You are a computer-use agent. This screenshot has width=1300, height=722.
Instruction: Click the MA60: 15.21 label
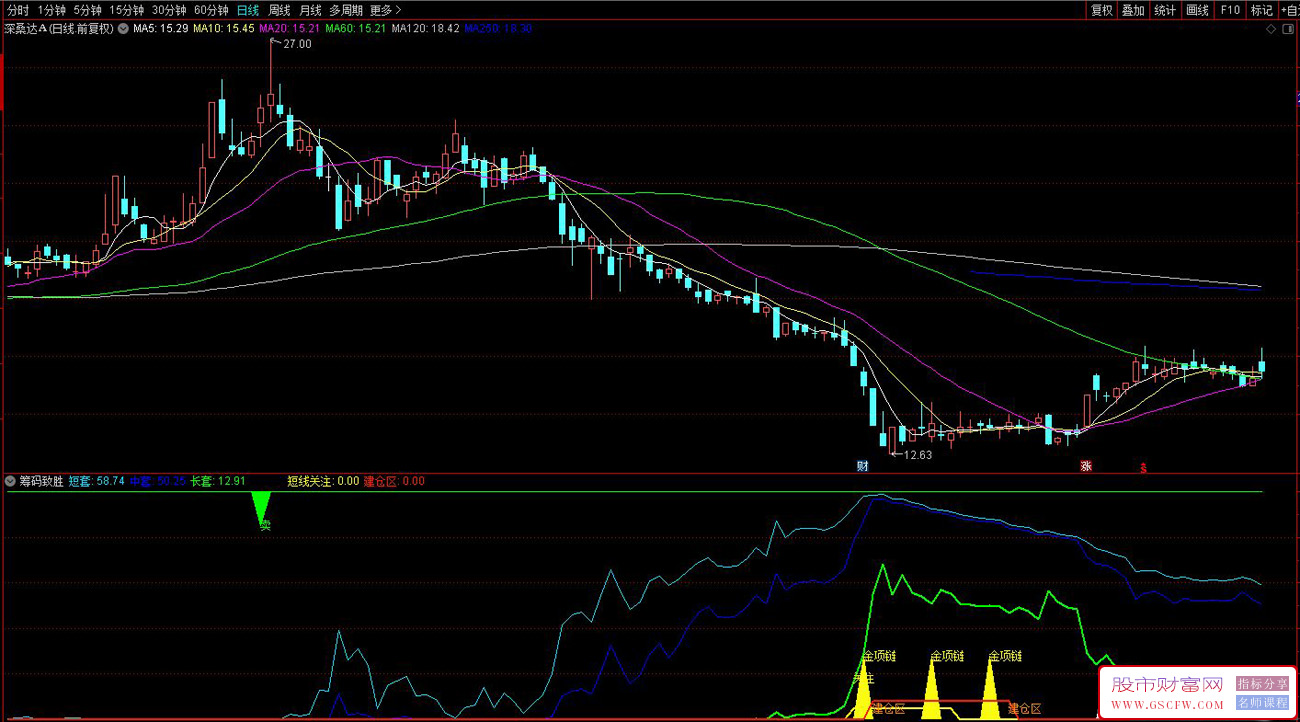click(356, 29)
